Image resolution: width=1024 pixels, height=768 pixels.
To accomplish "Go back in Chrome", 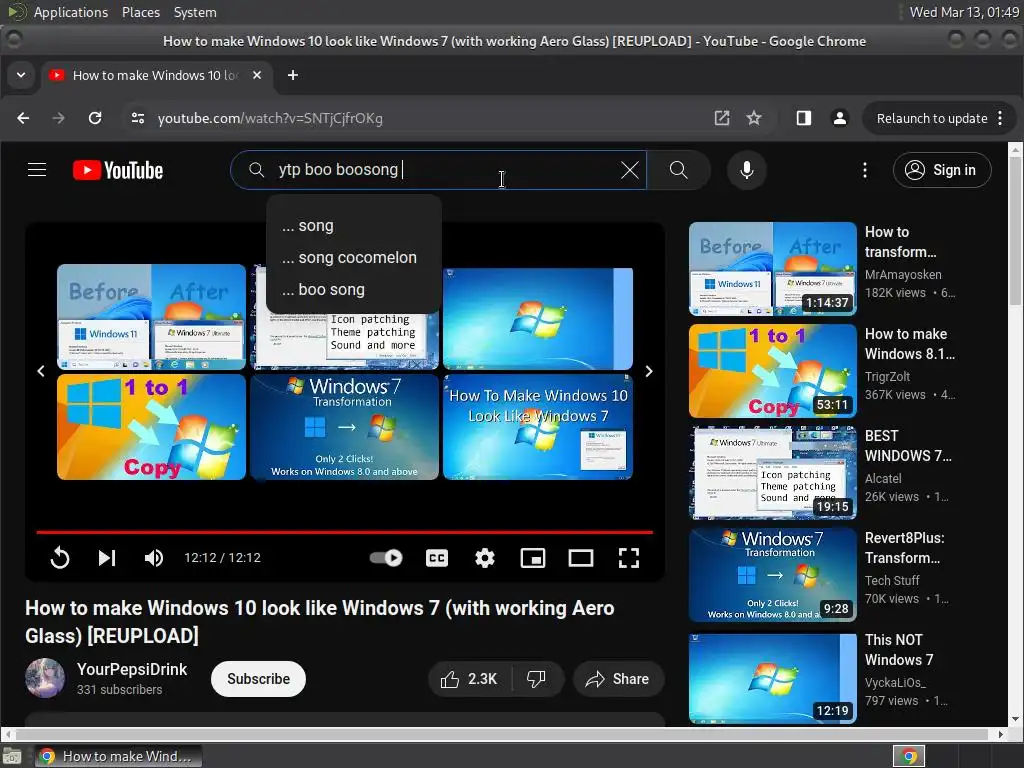I will pos(23,118).
